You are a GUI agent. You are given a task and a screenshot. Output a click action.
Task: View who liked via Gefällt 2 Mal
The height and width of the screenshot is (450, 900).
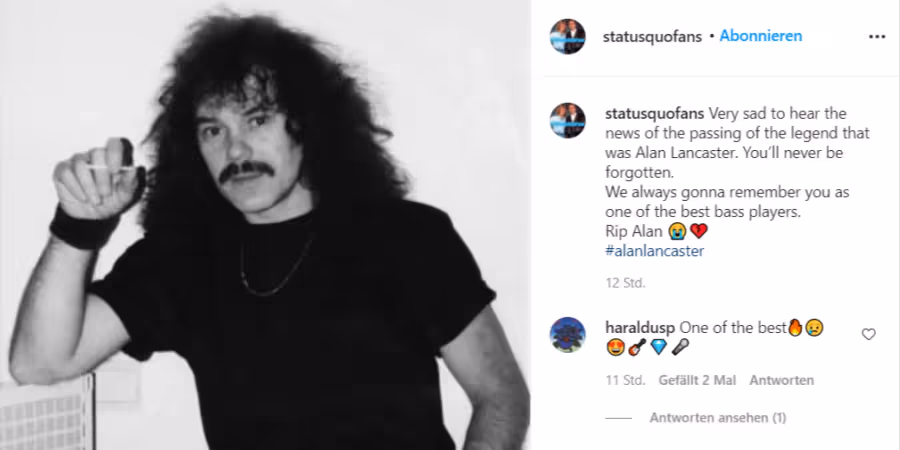point(697,381)
